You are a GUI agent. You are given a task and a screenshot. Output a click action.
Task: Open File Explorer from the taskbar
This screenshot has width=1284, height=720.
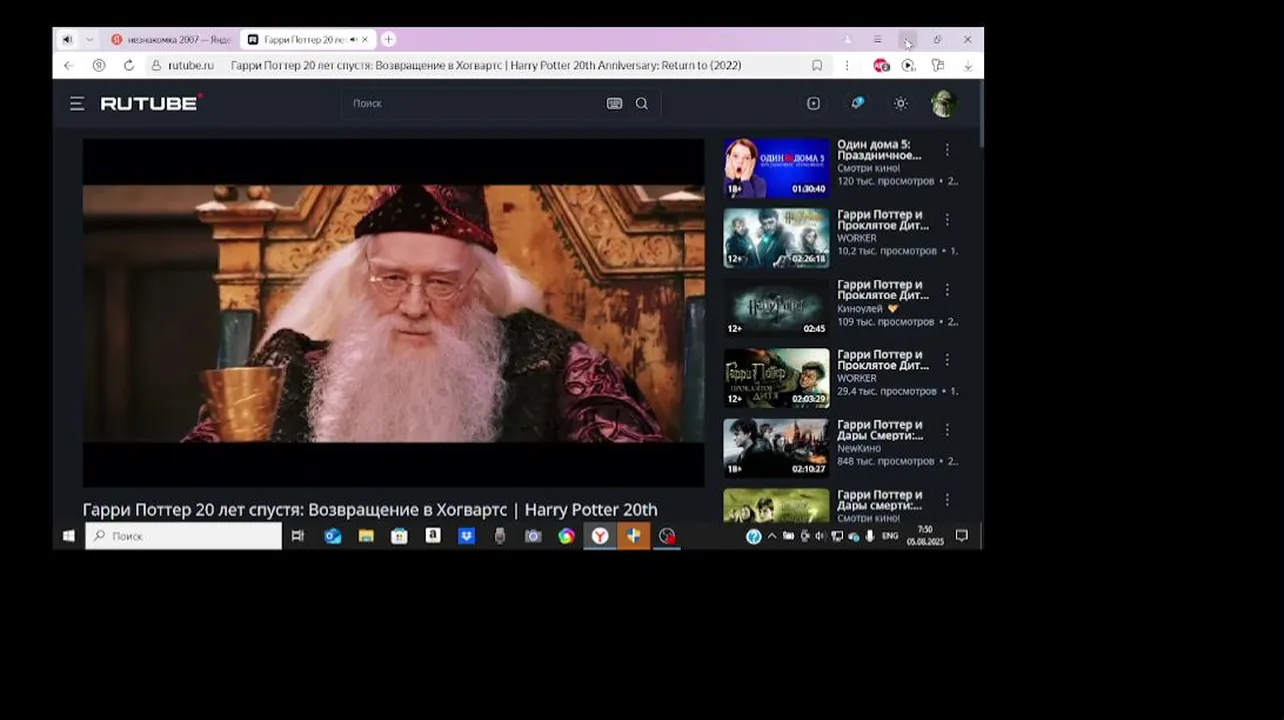click(x=366, y=536)
